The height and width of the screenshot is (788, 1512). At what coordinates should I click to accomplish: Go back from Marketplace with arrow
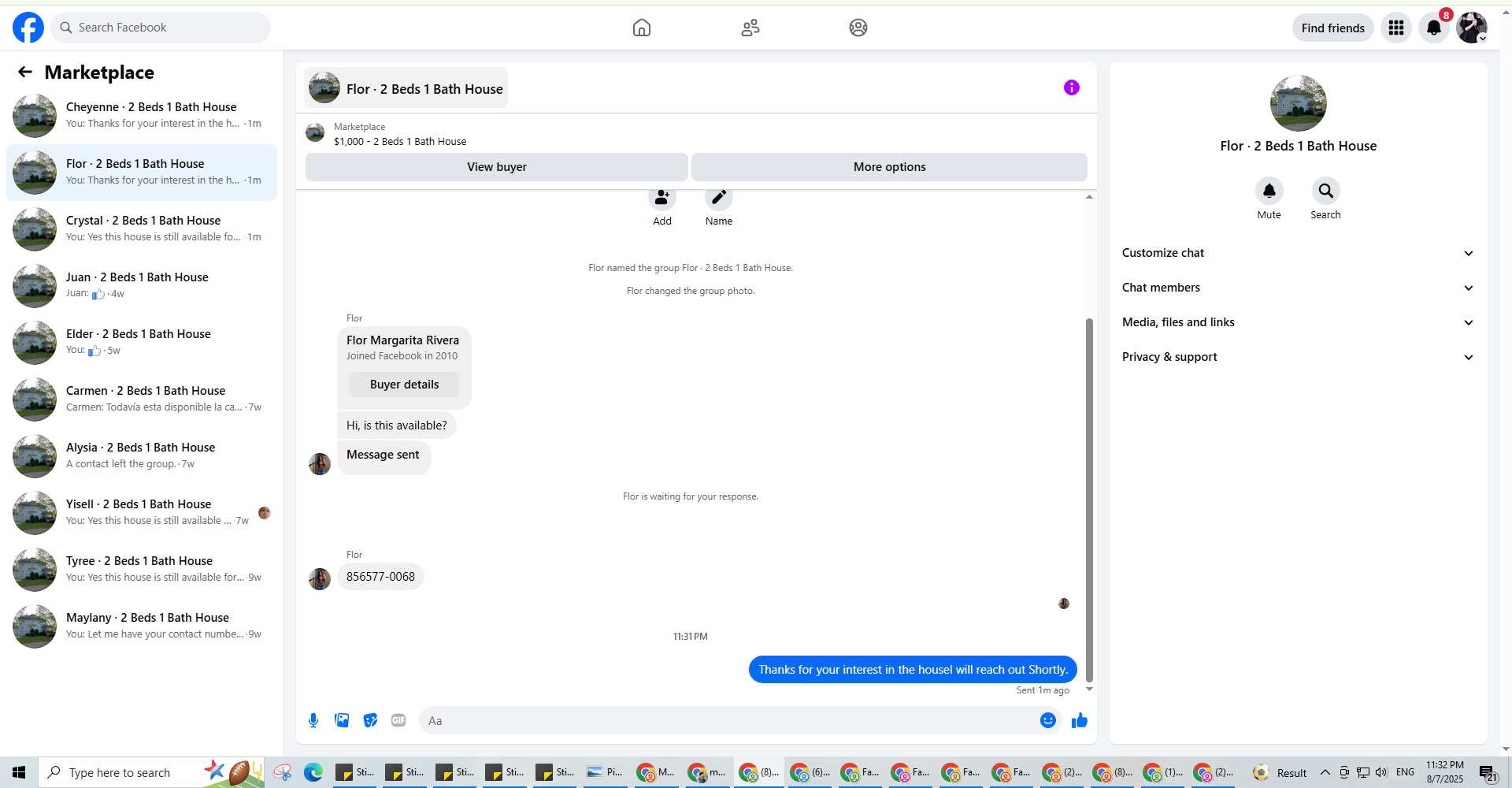25,72
